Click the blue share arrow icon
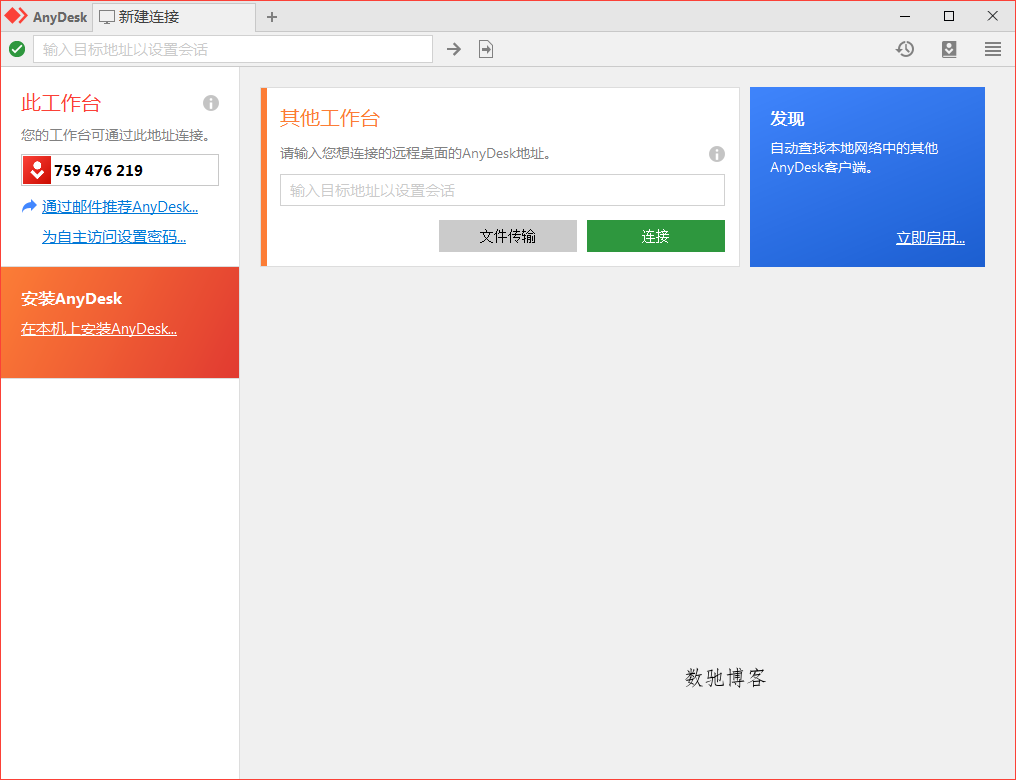 [29, 207]
